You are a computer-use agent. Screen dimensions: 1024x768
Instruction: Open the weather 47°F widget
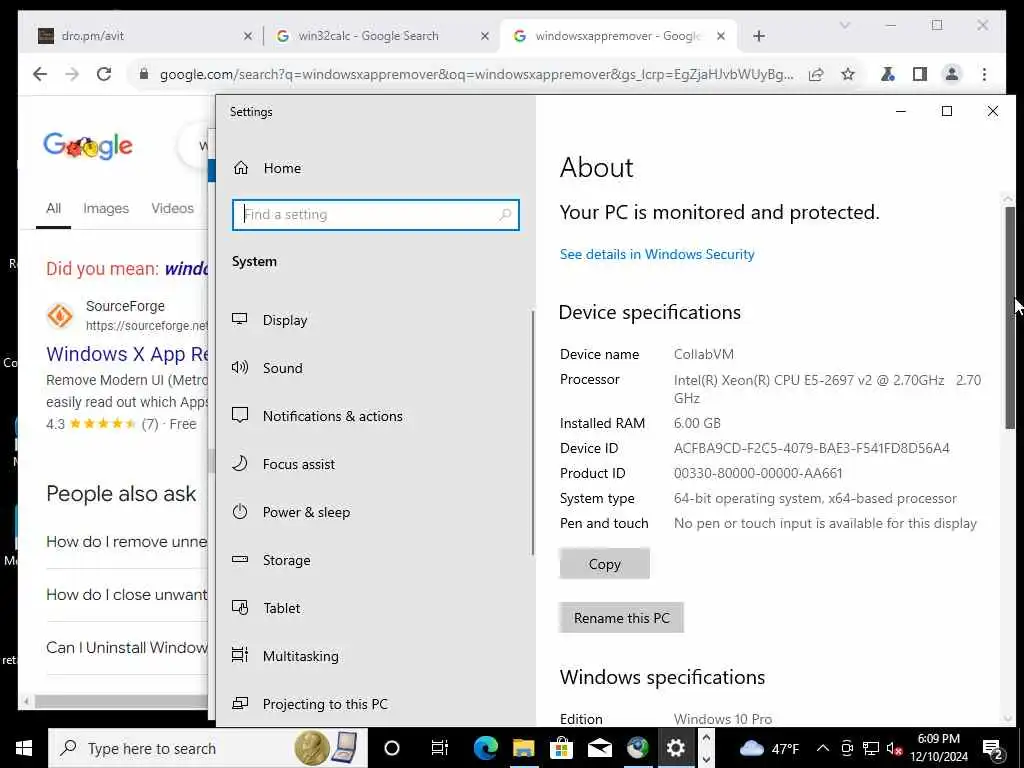769,748
